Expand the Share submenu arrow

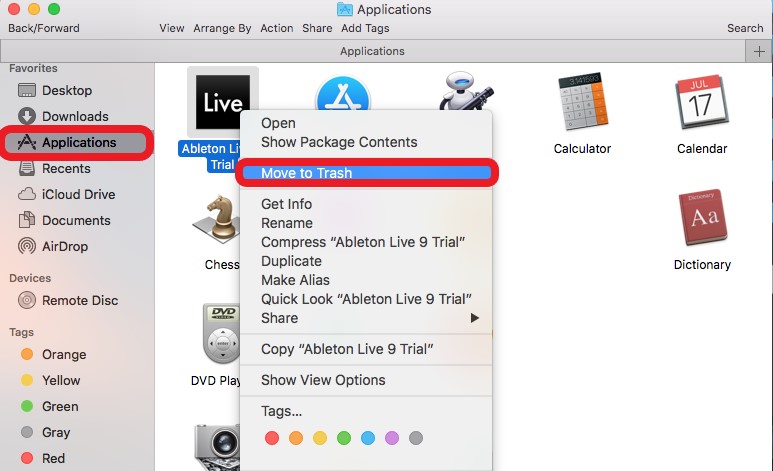point(474,318)
